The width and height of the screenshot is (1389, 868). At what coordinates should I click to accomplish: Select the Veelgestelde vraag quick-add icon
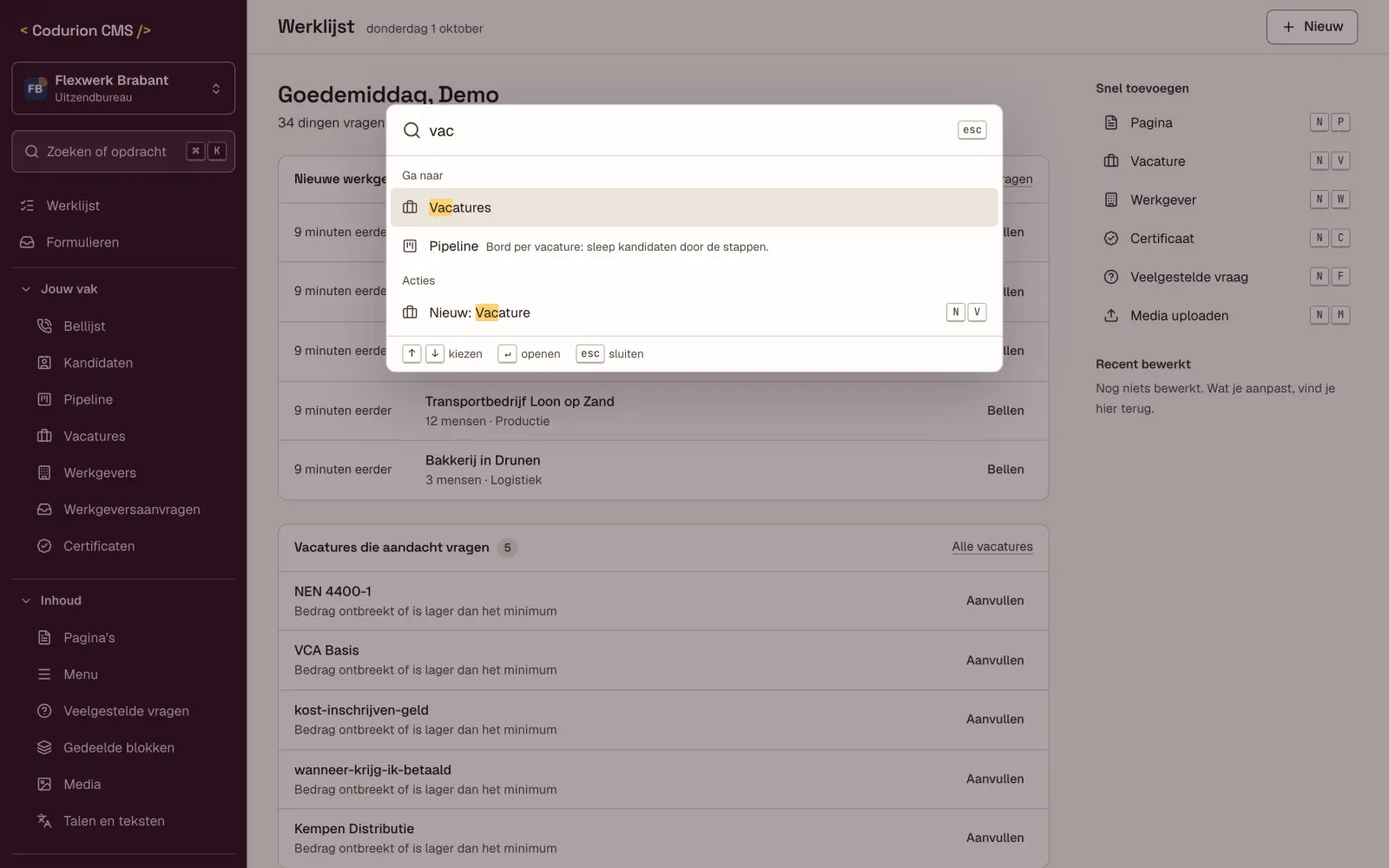pyautogui.click(x=1110, y=277)
